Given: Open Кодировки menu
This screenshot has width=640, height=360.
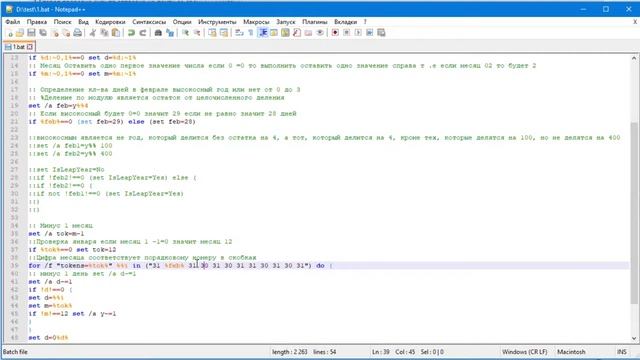Looking at the screenshot, I should (x=110, y=22).
